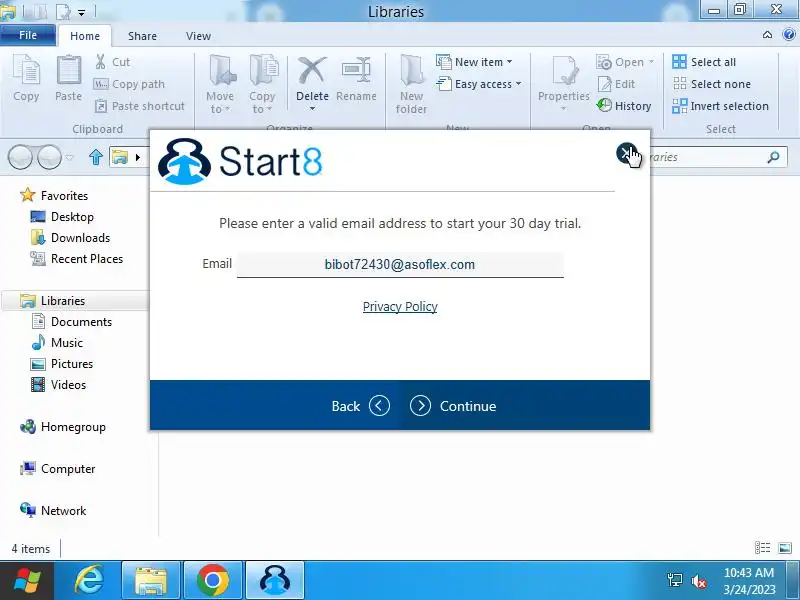Click the Properties icon in ribbon

click(564, 71)
